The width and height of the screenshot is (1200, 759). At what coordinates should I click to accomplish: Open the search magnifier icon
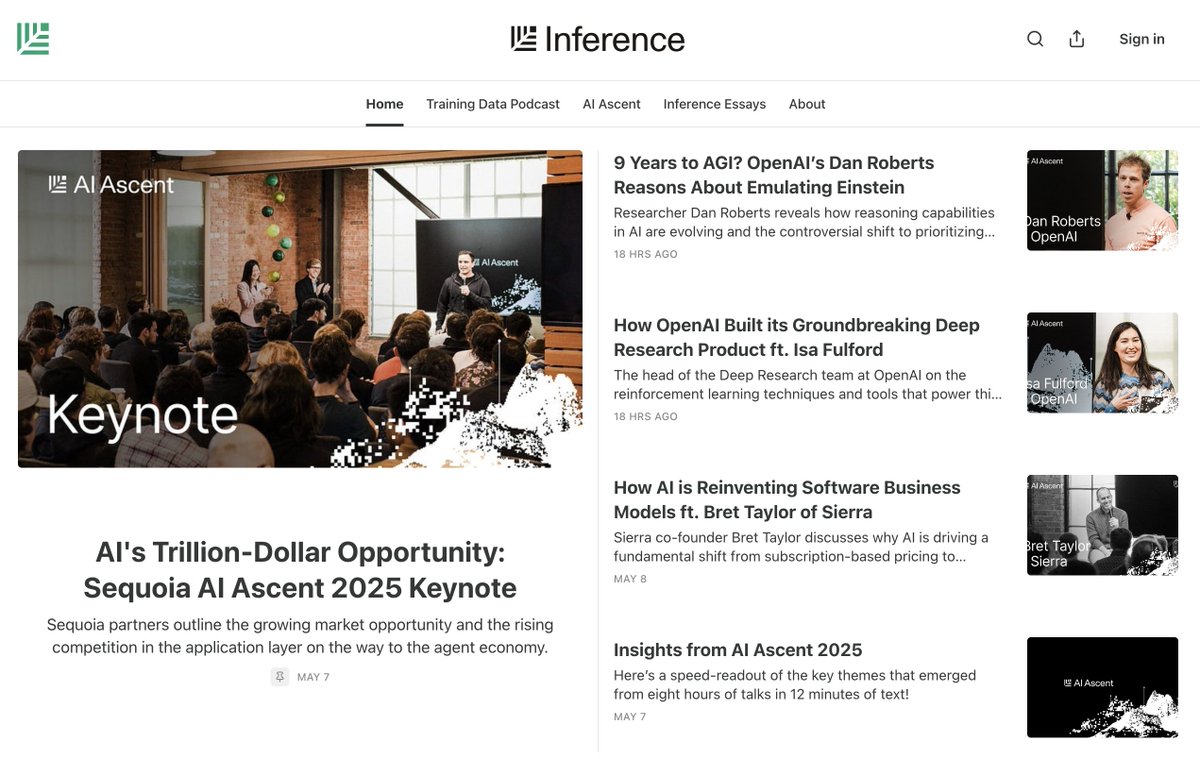pos(1035,39)
